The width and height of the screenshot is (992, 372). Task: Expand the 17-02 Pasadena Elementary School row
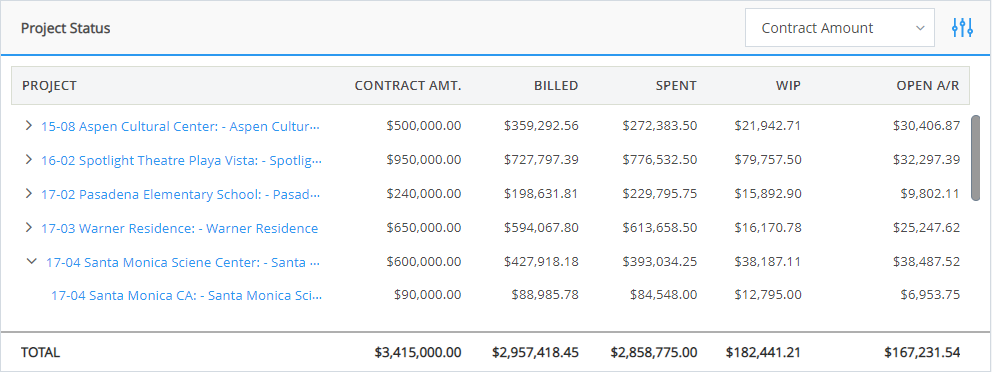point(28,194)
